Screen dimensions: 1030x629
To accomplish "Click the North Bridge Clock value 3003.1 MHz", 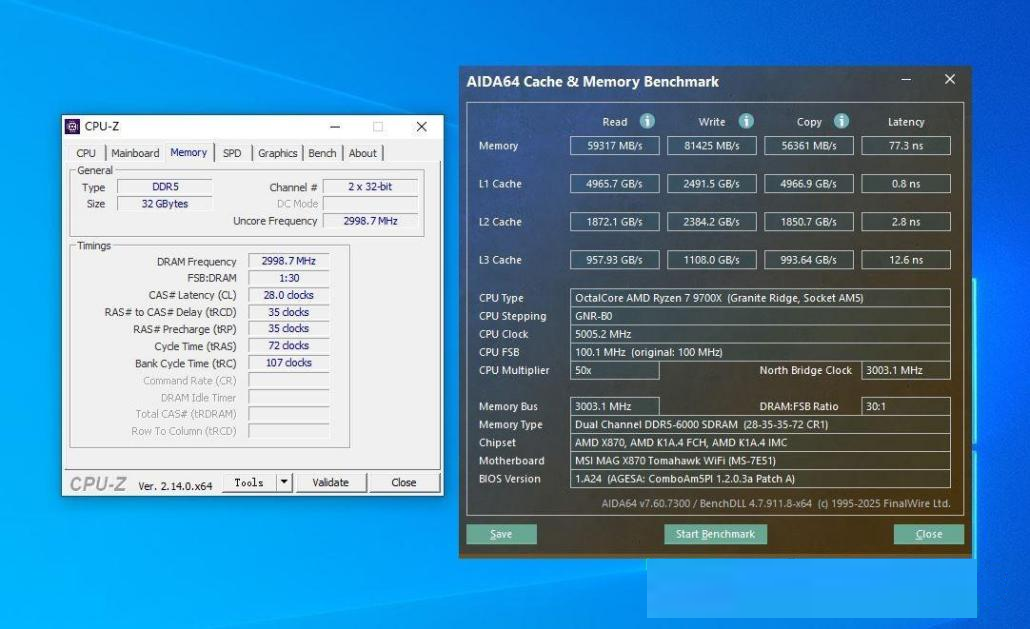I will [906, 370].
